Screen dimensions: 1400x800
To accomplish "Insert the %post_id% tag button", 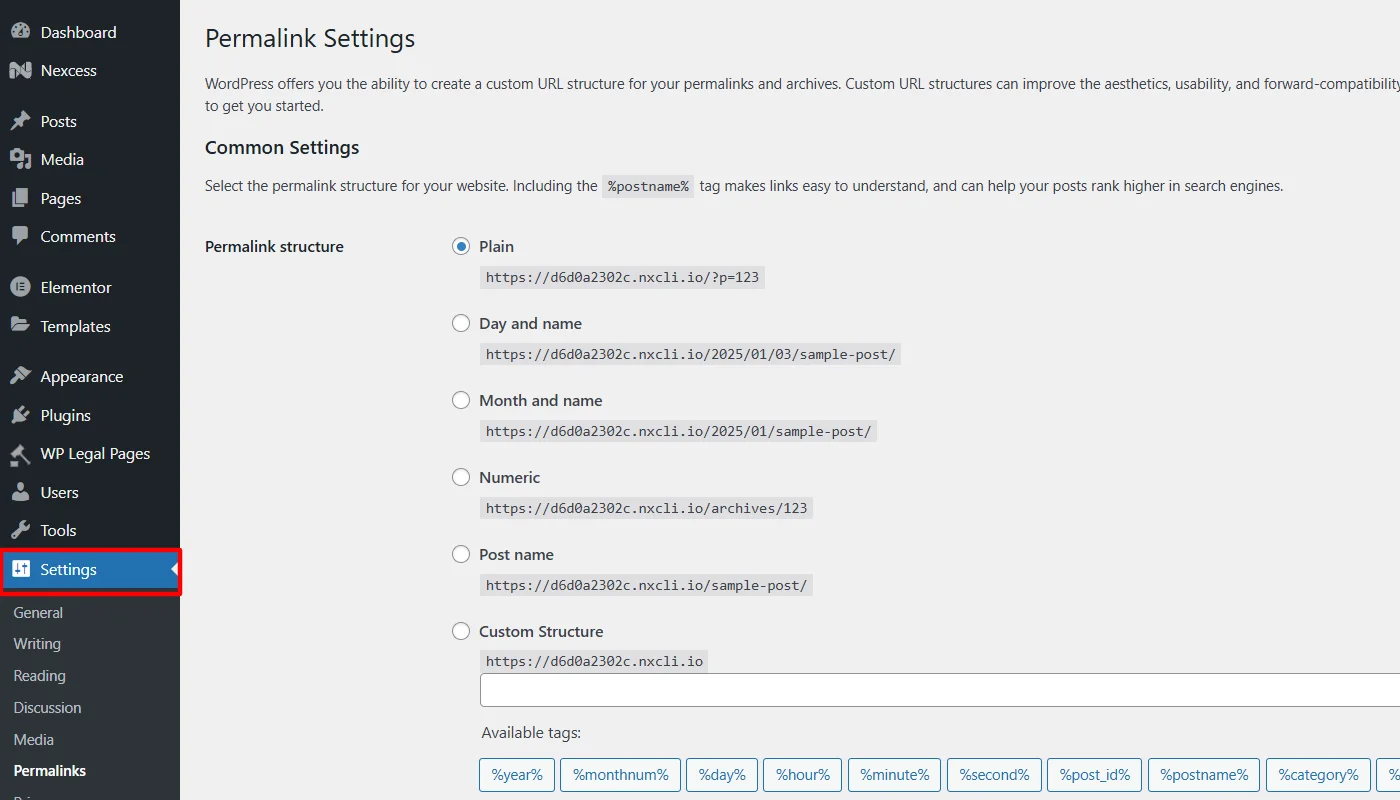I will tap(1095, 775).
